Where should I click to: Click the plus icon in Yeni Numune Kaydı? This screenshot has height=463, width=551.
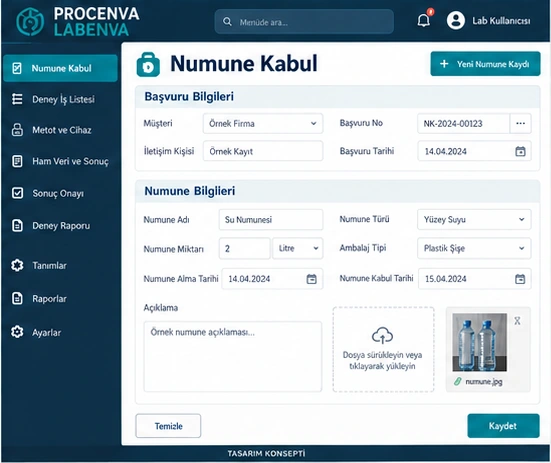[x=444, y=64]
